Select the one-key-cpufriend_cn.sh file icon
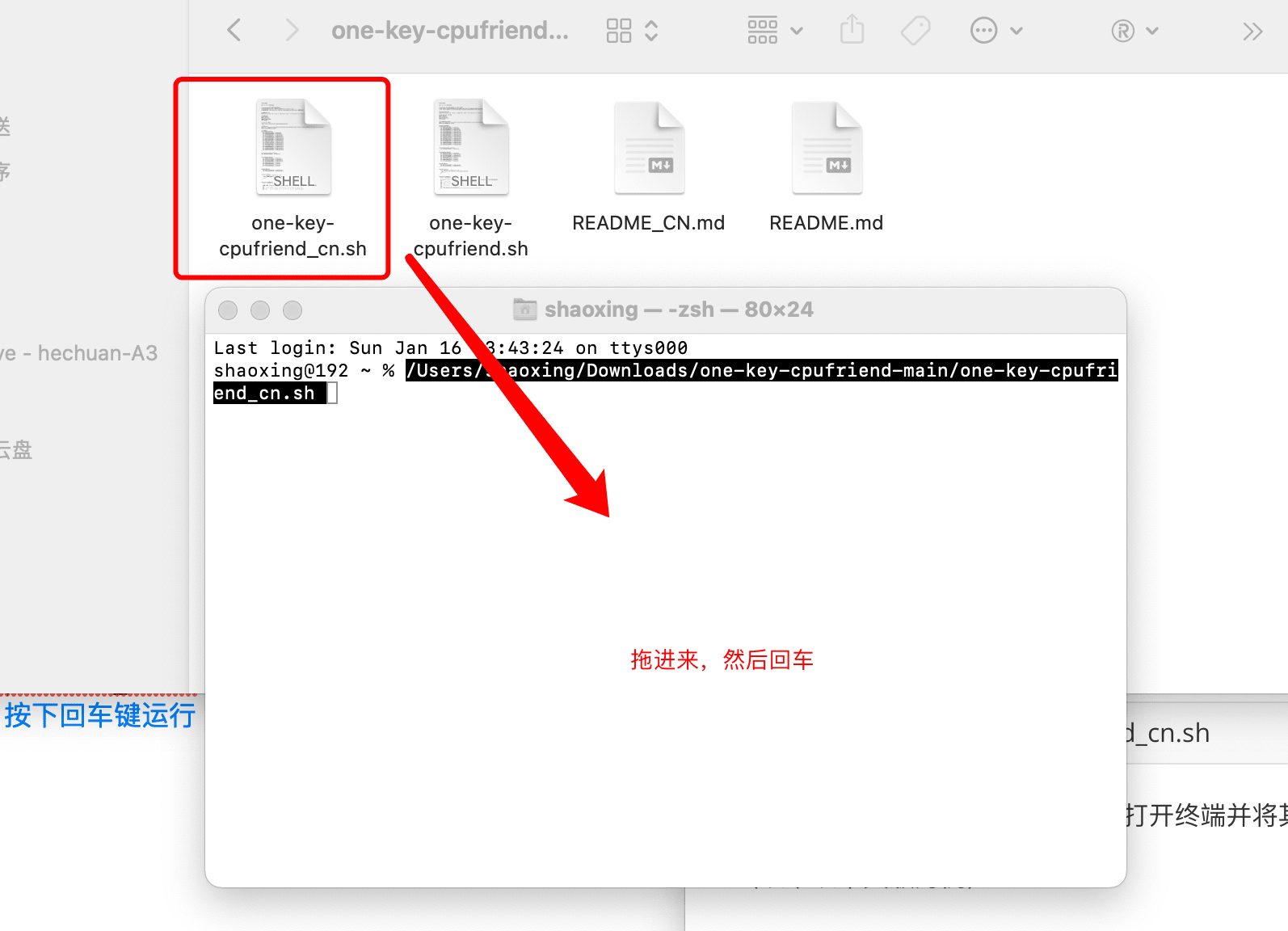 (x=293, y=147)
